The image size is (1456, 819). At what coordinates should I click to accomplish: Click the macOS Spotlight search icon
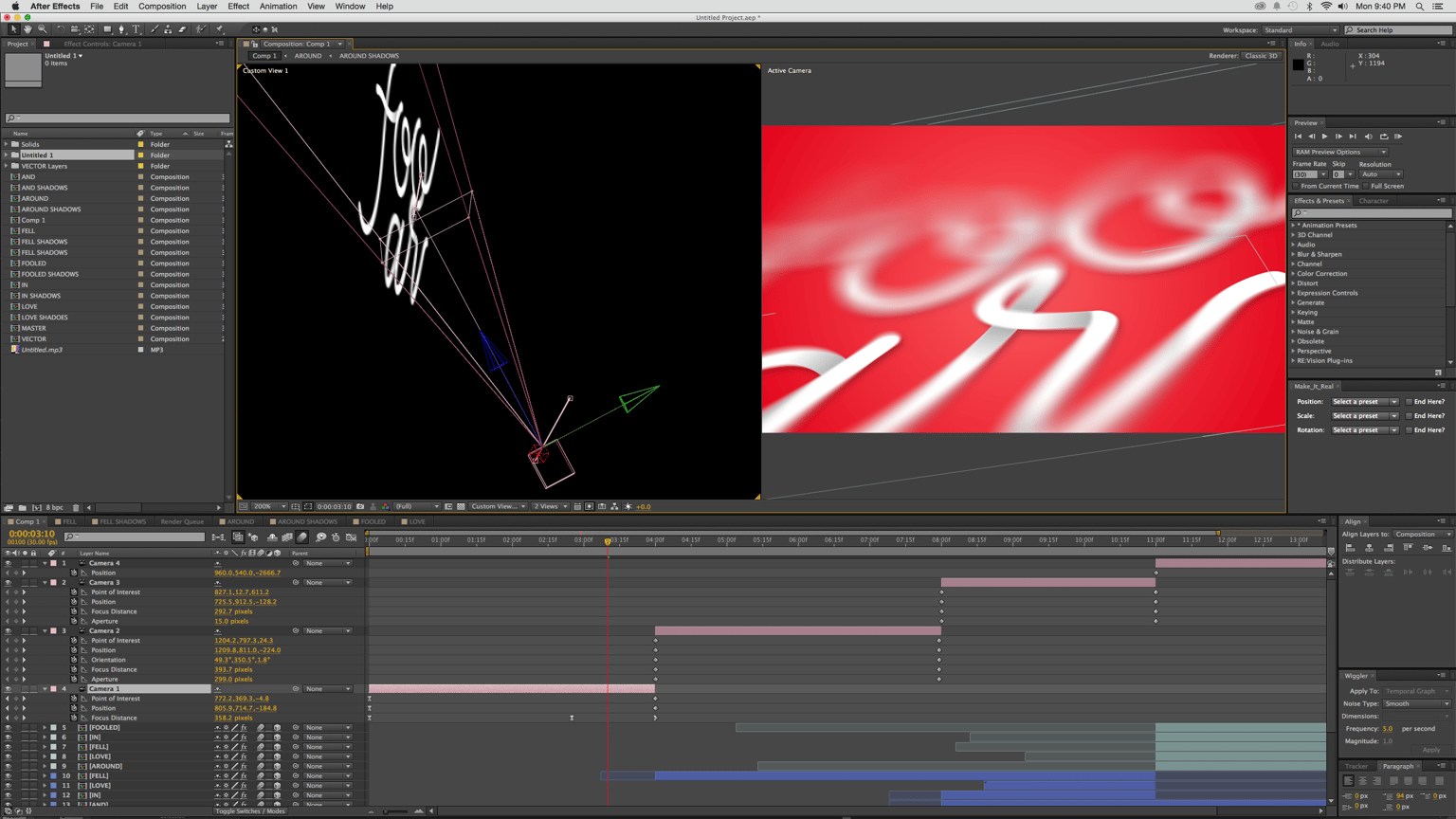(x=1419, y=7)
